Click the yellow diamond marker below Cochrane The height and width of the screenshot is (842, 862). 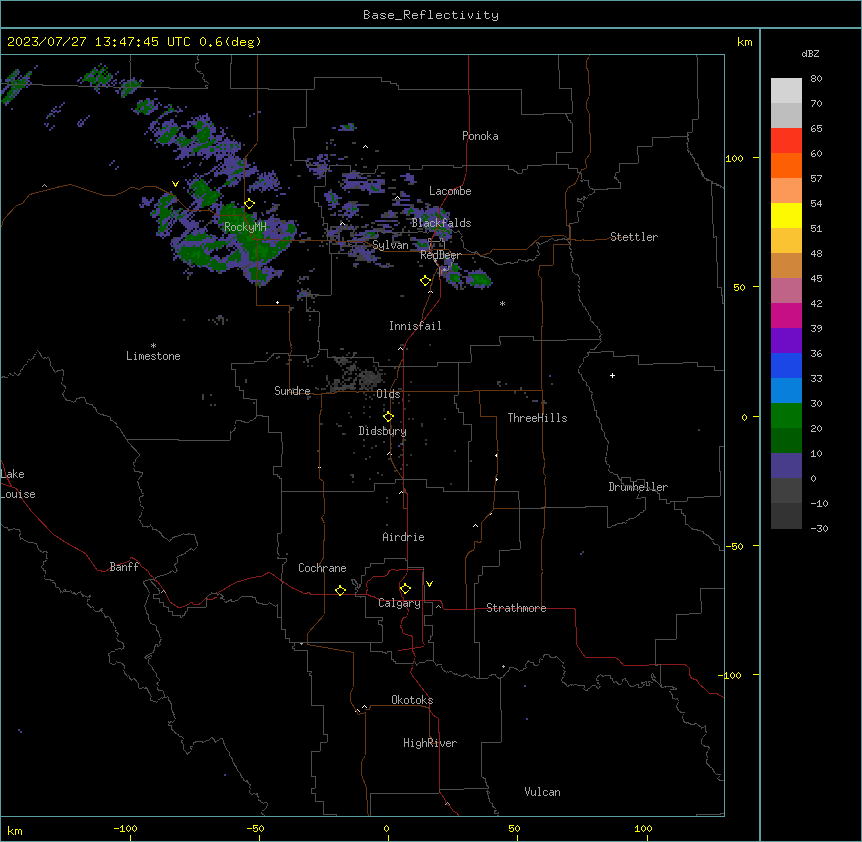(x=341, y=590)
